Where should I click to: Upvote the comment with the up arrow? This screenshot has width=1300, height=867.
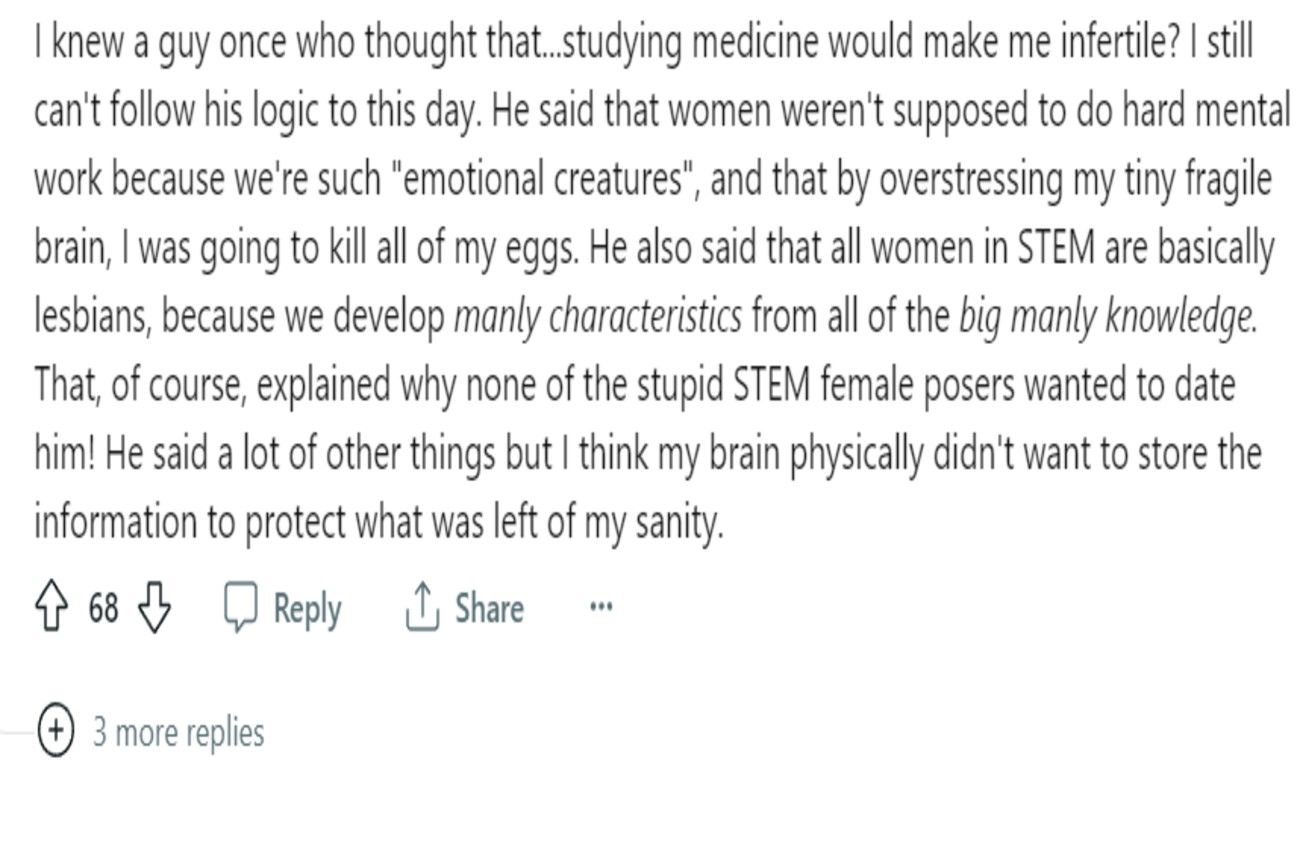[x=51, y=608]
